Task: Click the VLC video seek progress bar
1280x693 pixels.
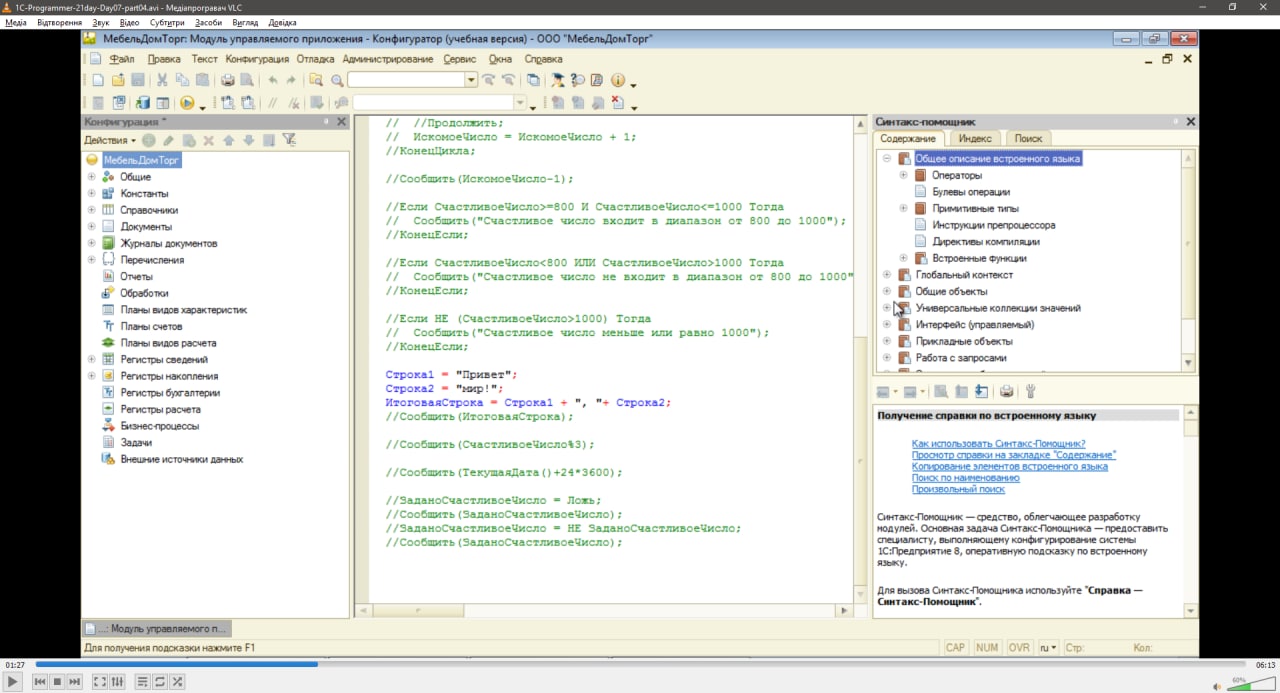Action: point(640,664)
